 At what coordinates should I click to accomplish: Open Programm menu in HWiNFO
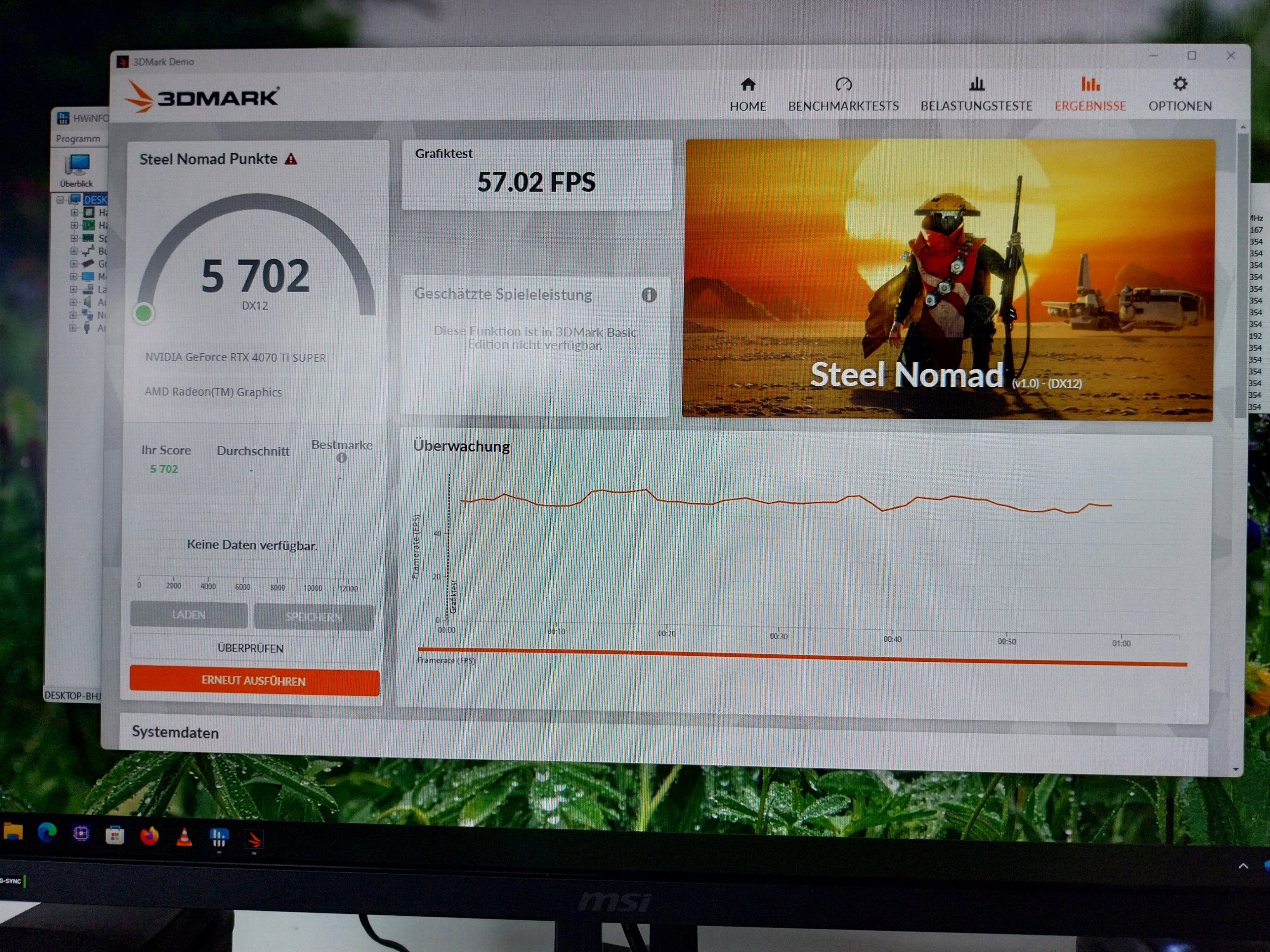tap(78, 139)
